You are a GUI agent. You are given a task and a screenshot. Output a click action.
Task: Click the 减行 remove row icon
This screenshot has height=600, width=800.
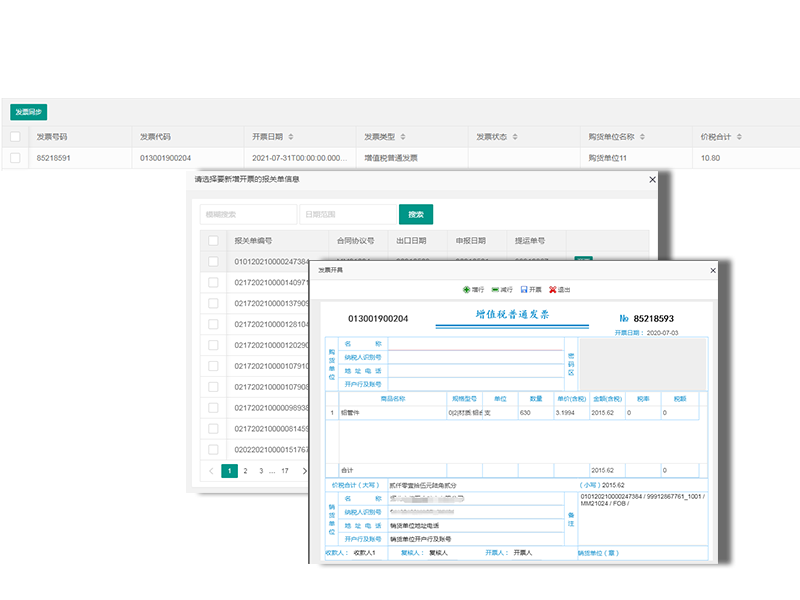click(495, 290)
